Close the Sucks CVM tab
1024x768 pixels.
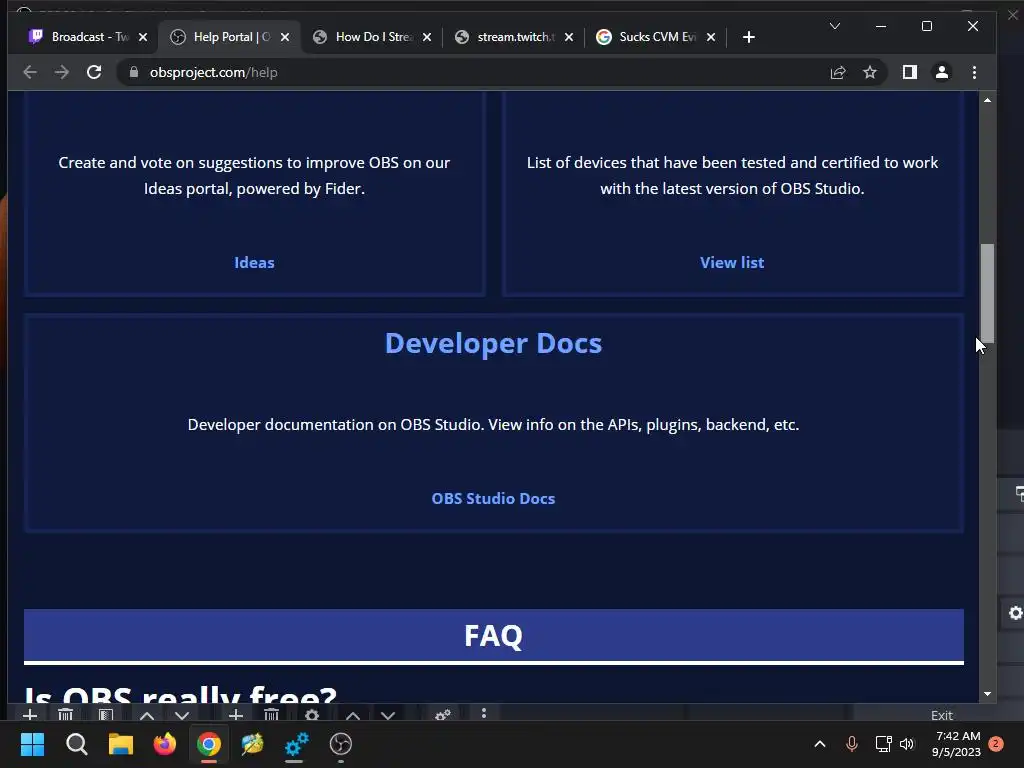[711, 37]
